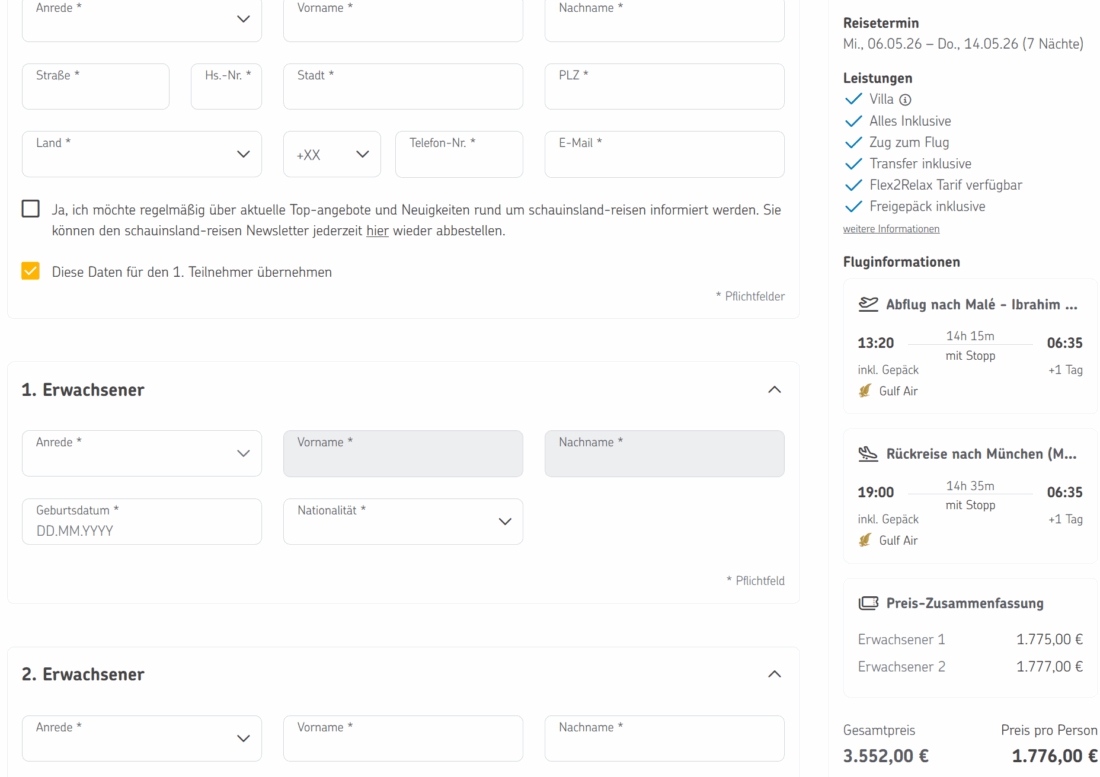The width and height of the screenshot is (1100, 777).
Task: Click the checkmark icon next to Alles Inklusive
Action: click(x=853, y=121)
